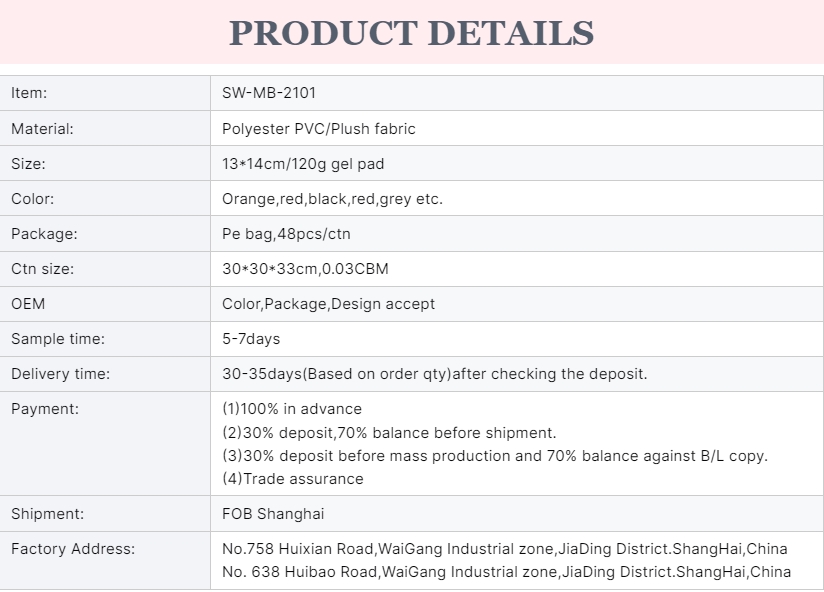This screenshot has height=592, width=824.
Task: Click the Polyester PVC/Plush fabric value
Action: point(318,128)
